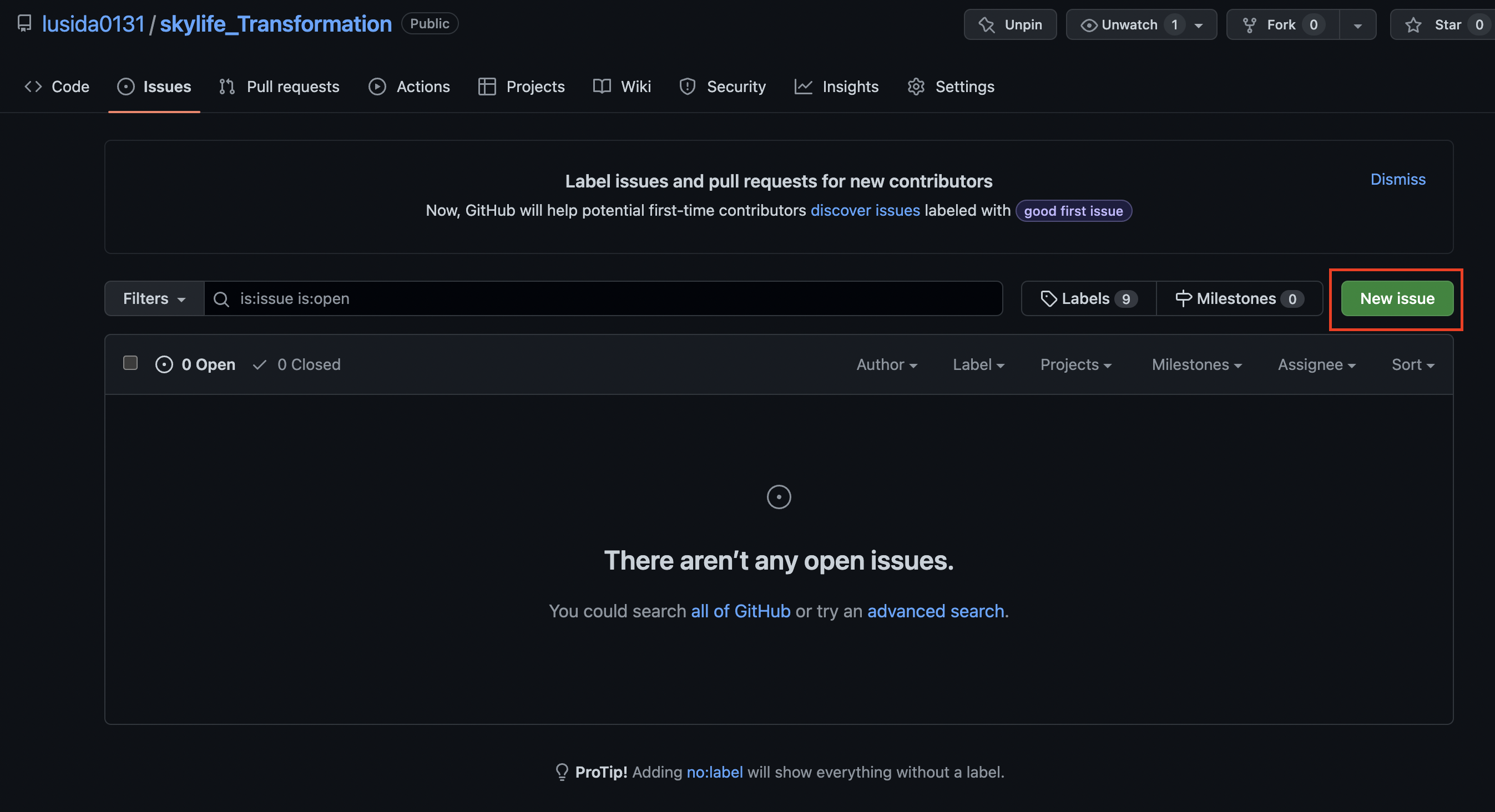Go to the Insights tab
The image size is (1495, 812).
click(836, 87)
